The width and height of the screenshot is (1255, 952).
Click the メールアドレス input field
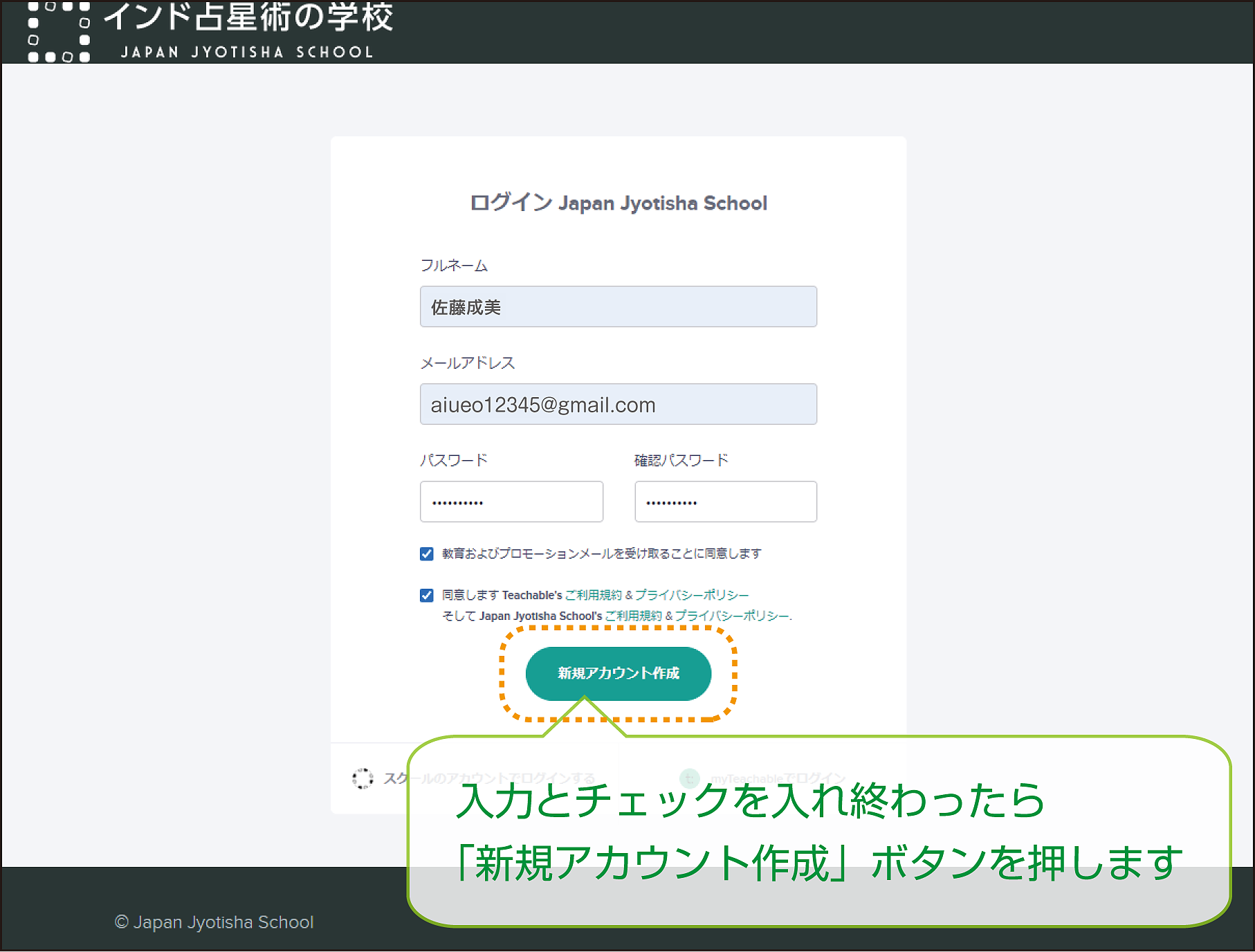[618, 404]
